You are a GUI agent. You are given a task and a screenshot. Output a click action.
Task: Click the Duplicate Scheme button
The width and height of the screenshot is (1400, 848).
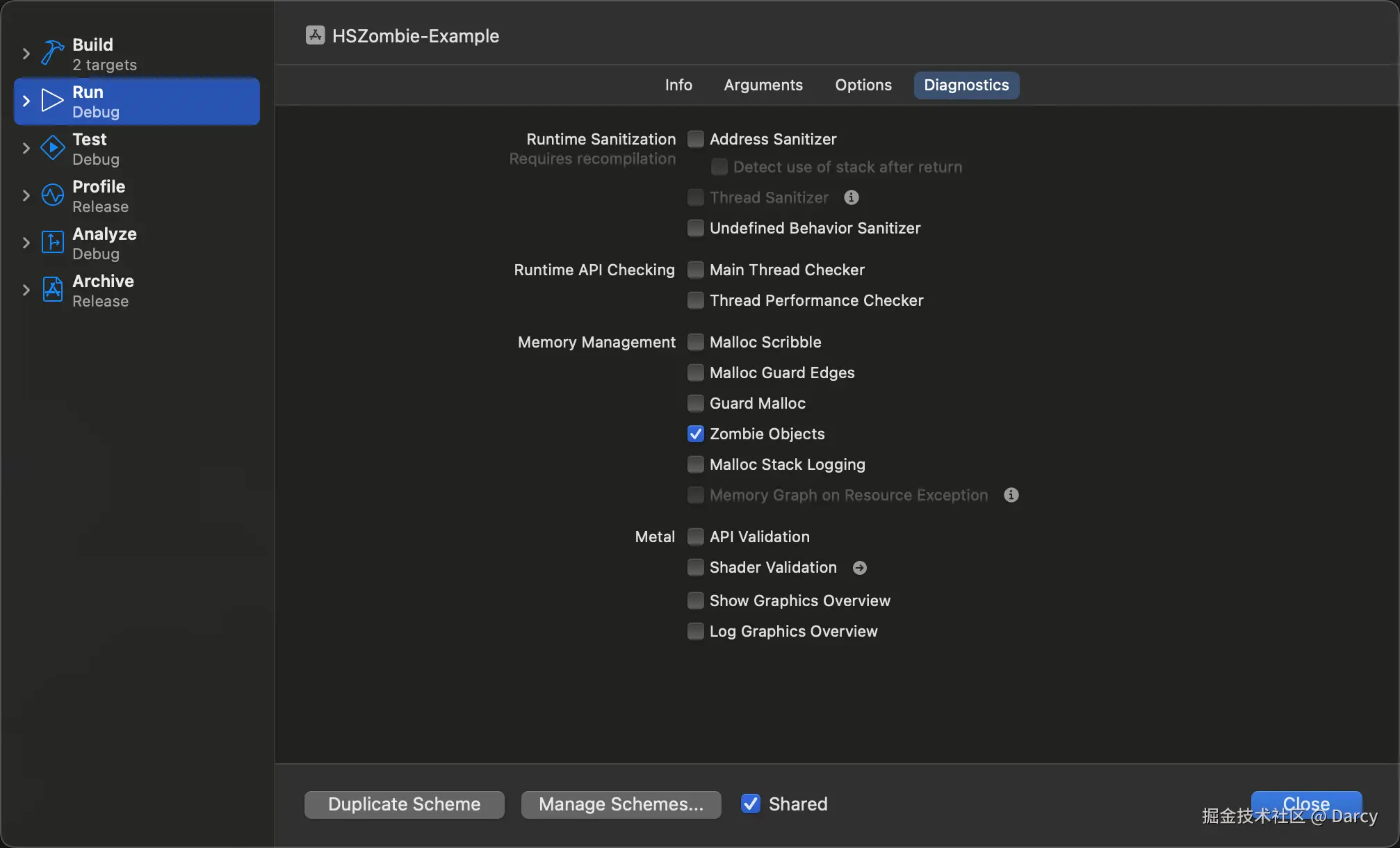404,804
